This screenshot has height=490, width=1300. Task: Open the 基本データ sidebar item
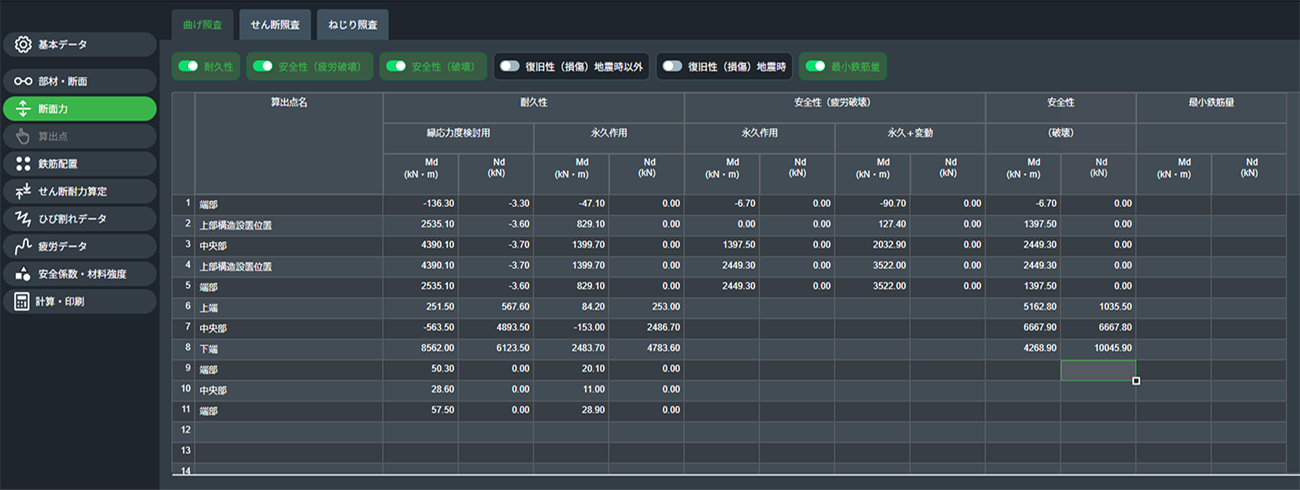79,45
